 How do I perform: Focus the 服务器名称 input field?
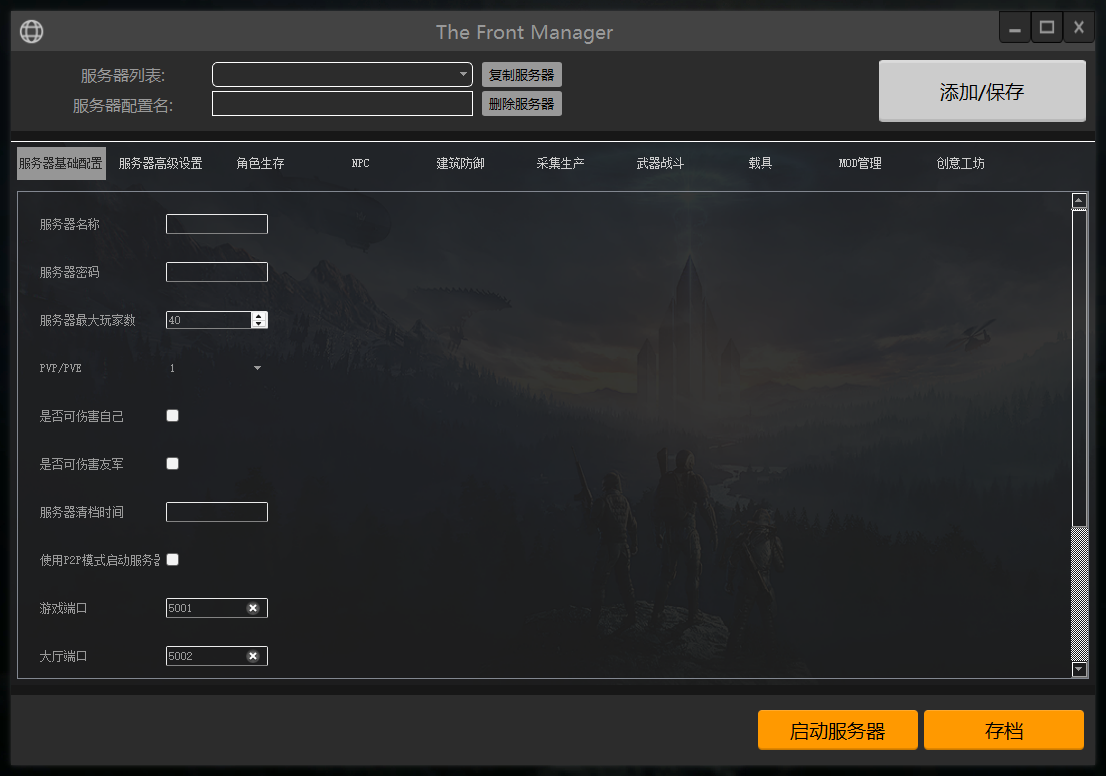[x=216, y=224]
